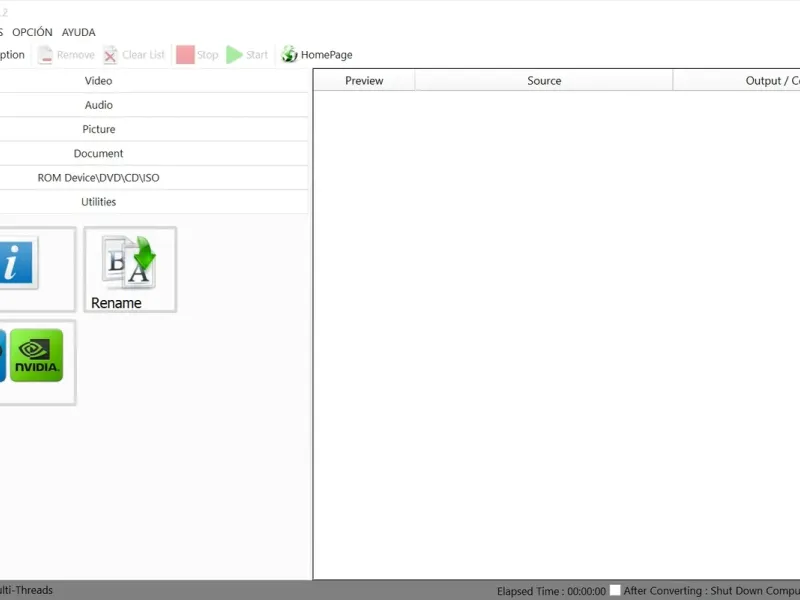Open the Rename utility

(x=130, y=269)
